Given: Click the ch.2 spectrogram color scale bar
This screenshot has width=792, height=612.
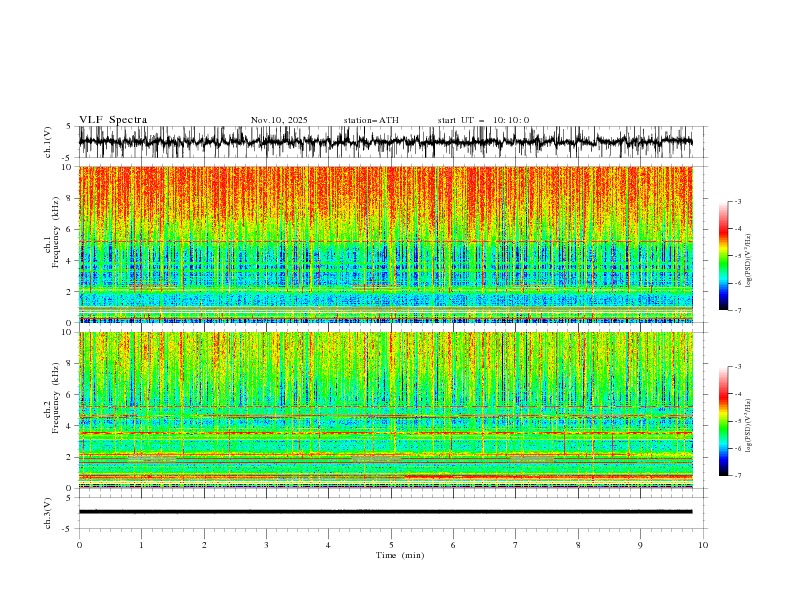Looking at the screenshot, I should tap(724, 421).
